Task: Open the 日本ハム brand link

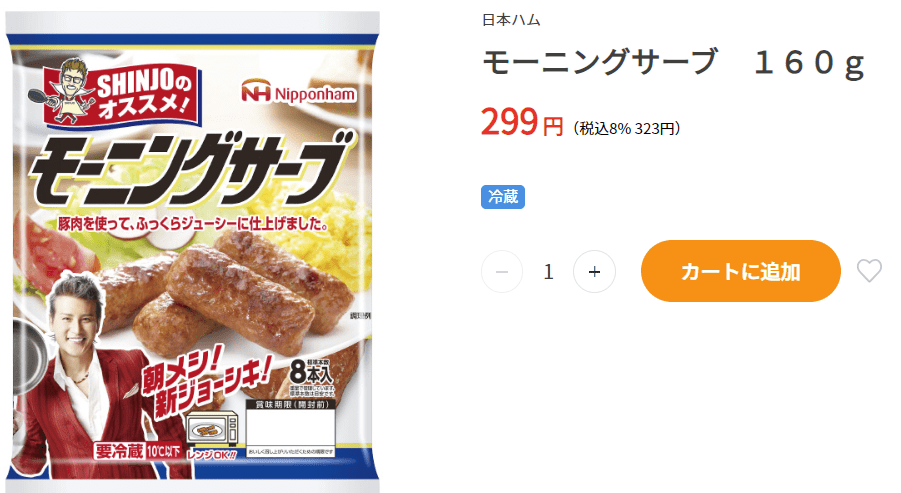Action: point(511,21)
